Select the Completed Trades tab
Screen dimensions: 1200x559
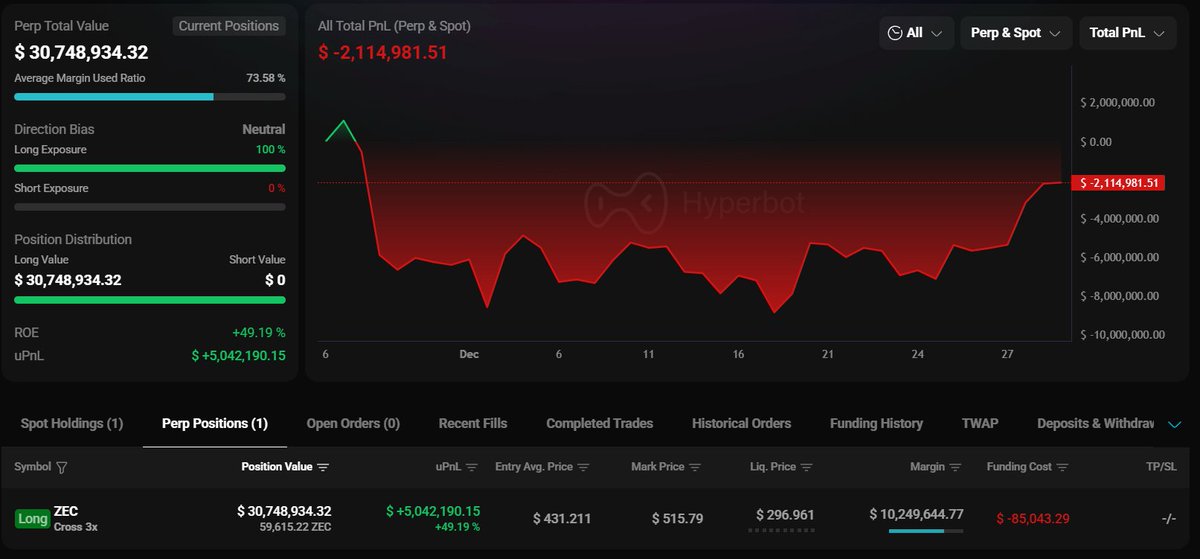(x=599, y=424)
